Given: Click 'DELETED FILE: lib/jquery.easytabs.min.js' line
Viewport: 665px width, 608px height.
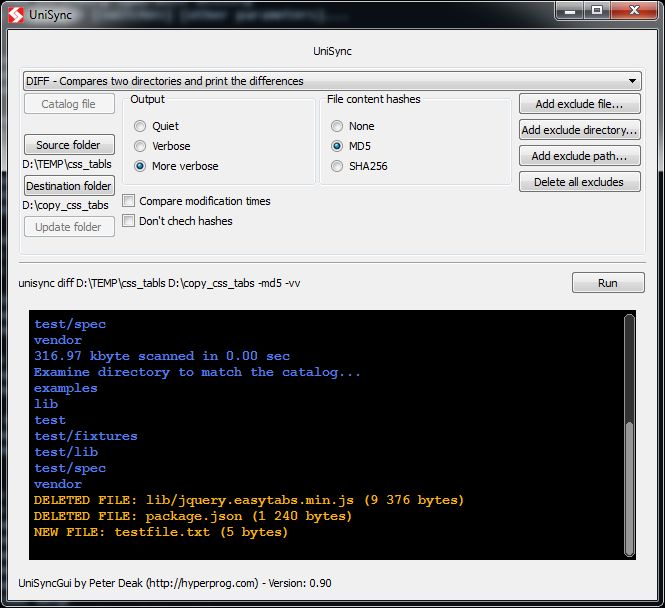Looking at the screenshot, I should [249, 500].
